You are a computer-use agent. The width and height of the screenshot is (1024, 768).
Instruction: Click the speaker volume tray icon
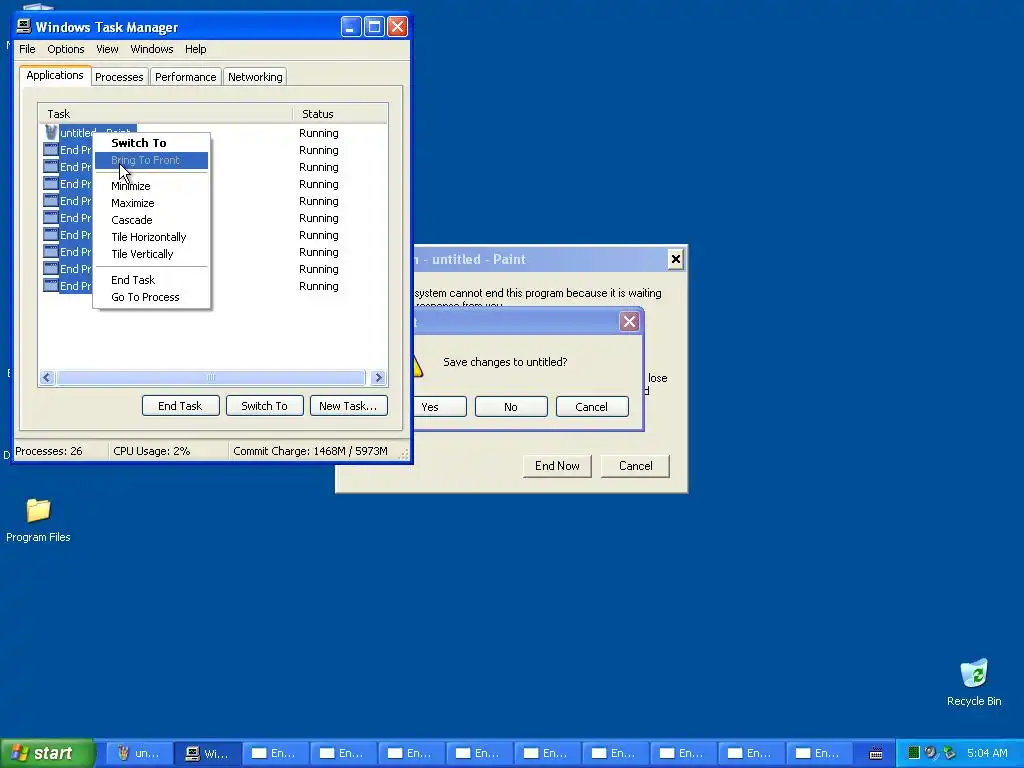(931, 753)
